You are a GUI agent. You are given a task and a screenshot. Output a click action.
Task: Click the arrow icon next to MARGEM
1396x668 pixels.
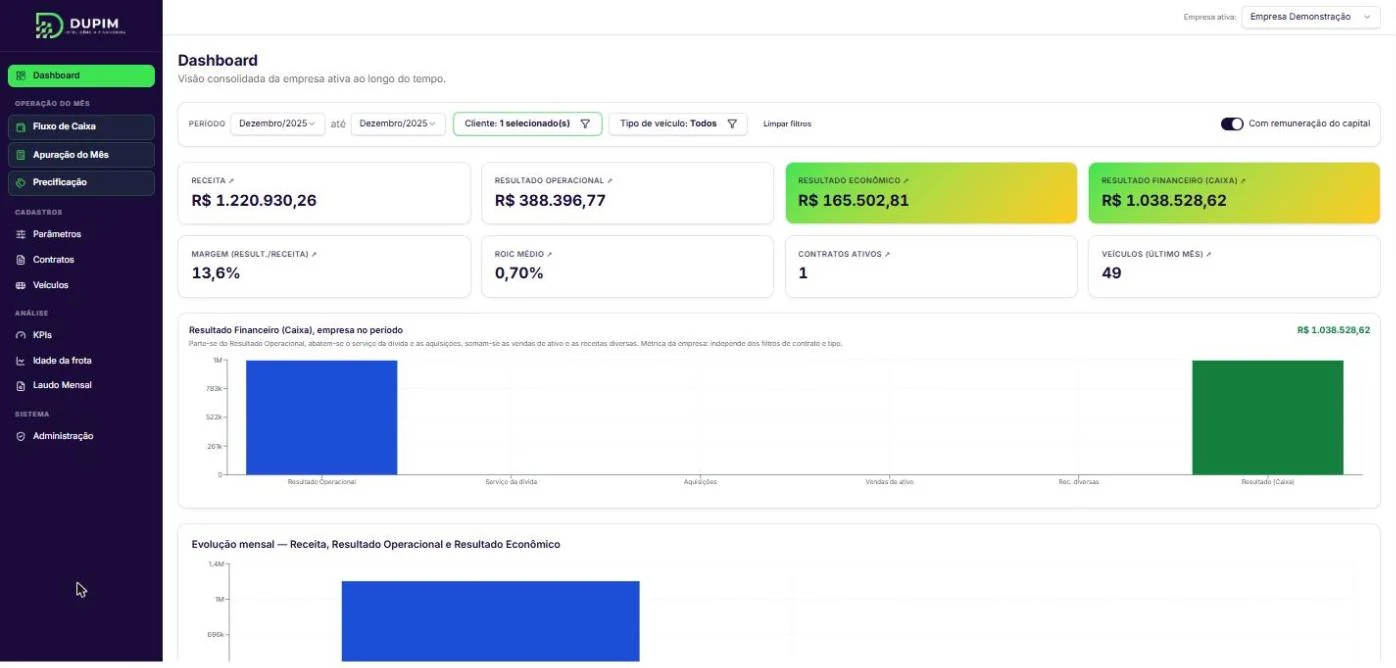tap(314, 255)
